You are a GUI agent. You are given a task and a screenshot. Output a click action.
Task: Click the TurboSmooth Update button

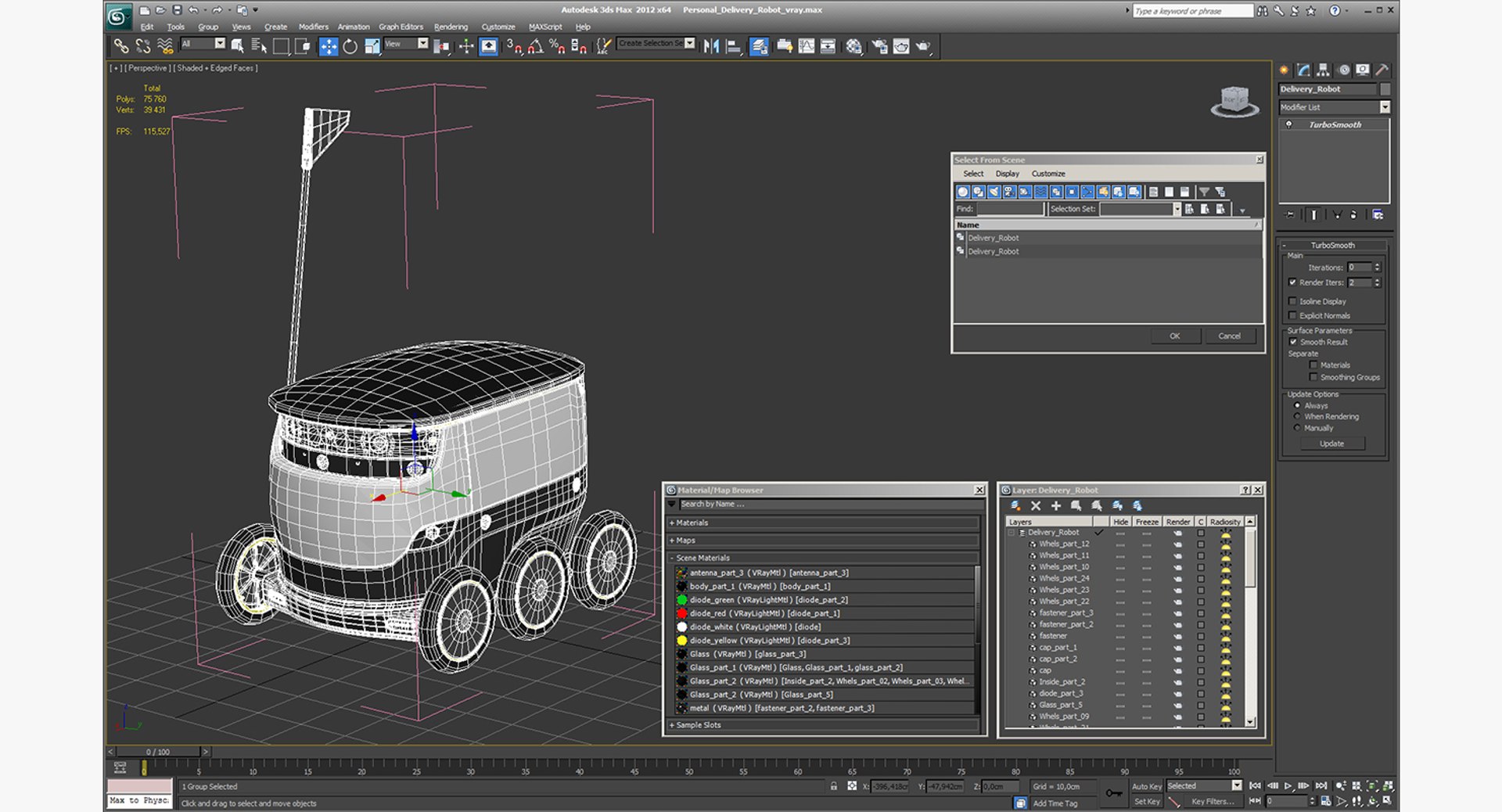click(1332, 444)
